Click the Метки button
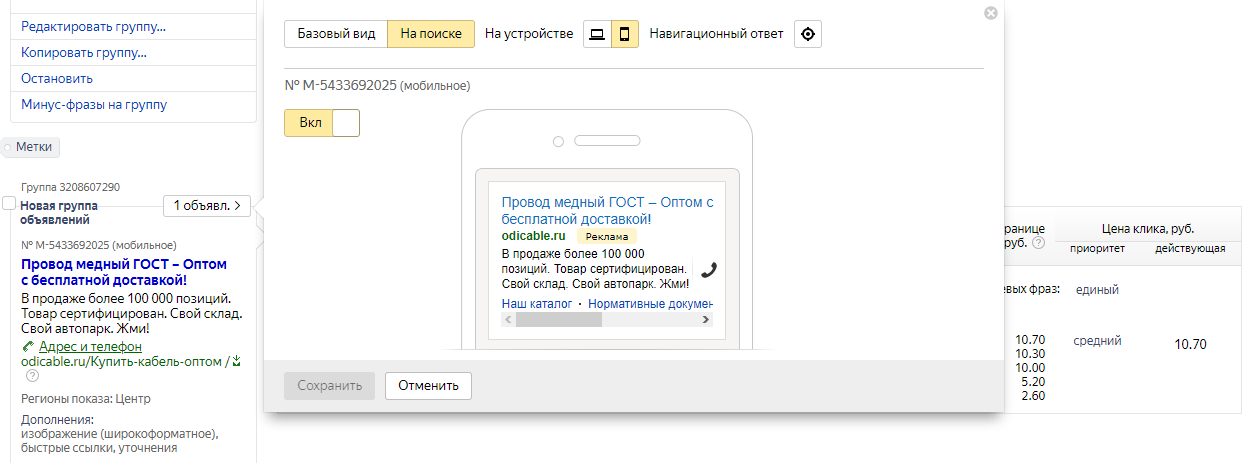 click(32, 147)
